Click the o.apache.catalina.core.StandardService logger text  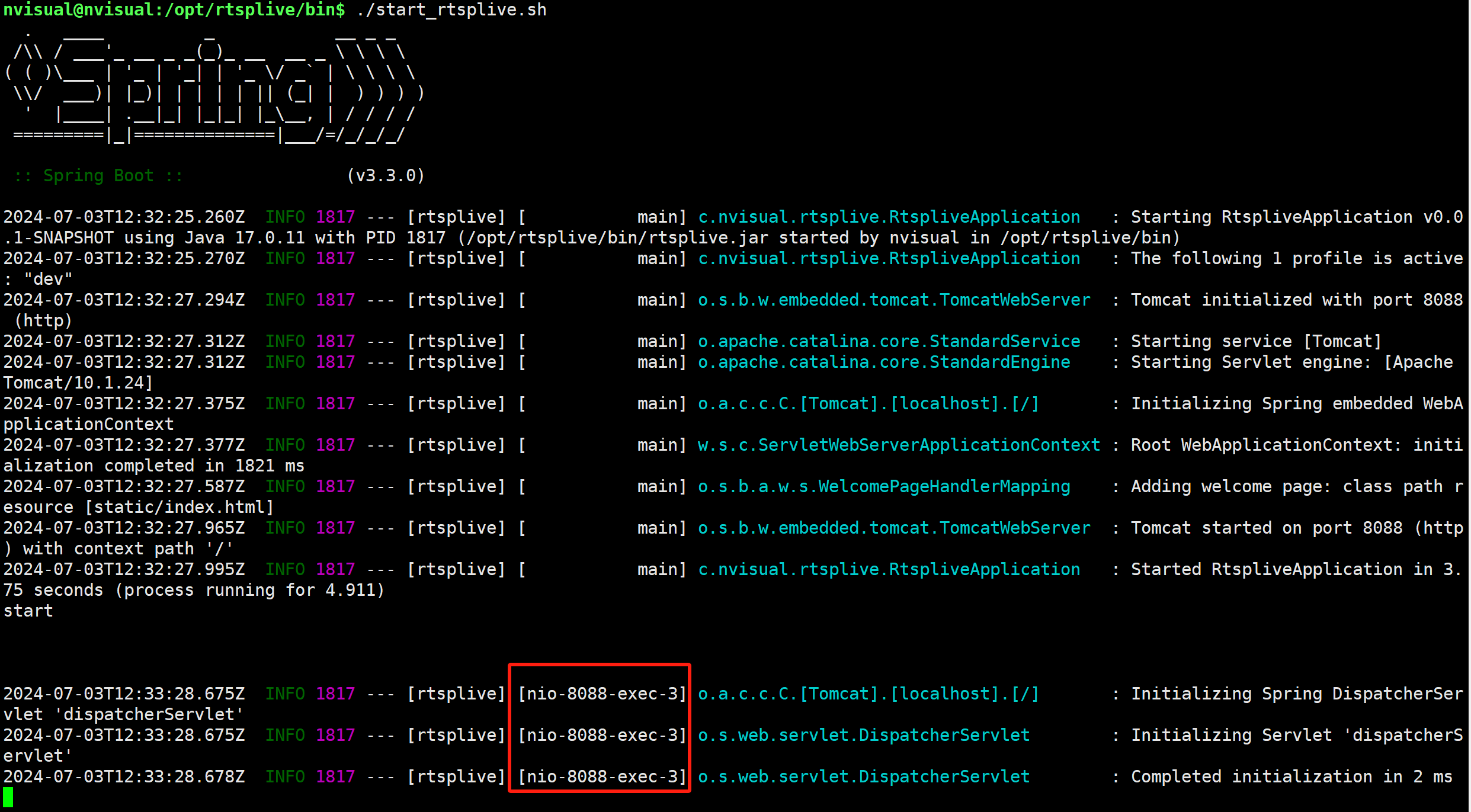click(x=889, y=341)
